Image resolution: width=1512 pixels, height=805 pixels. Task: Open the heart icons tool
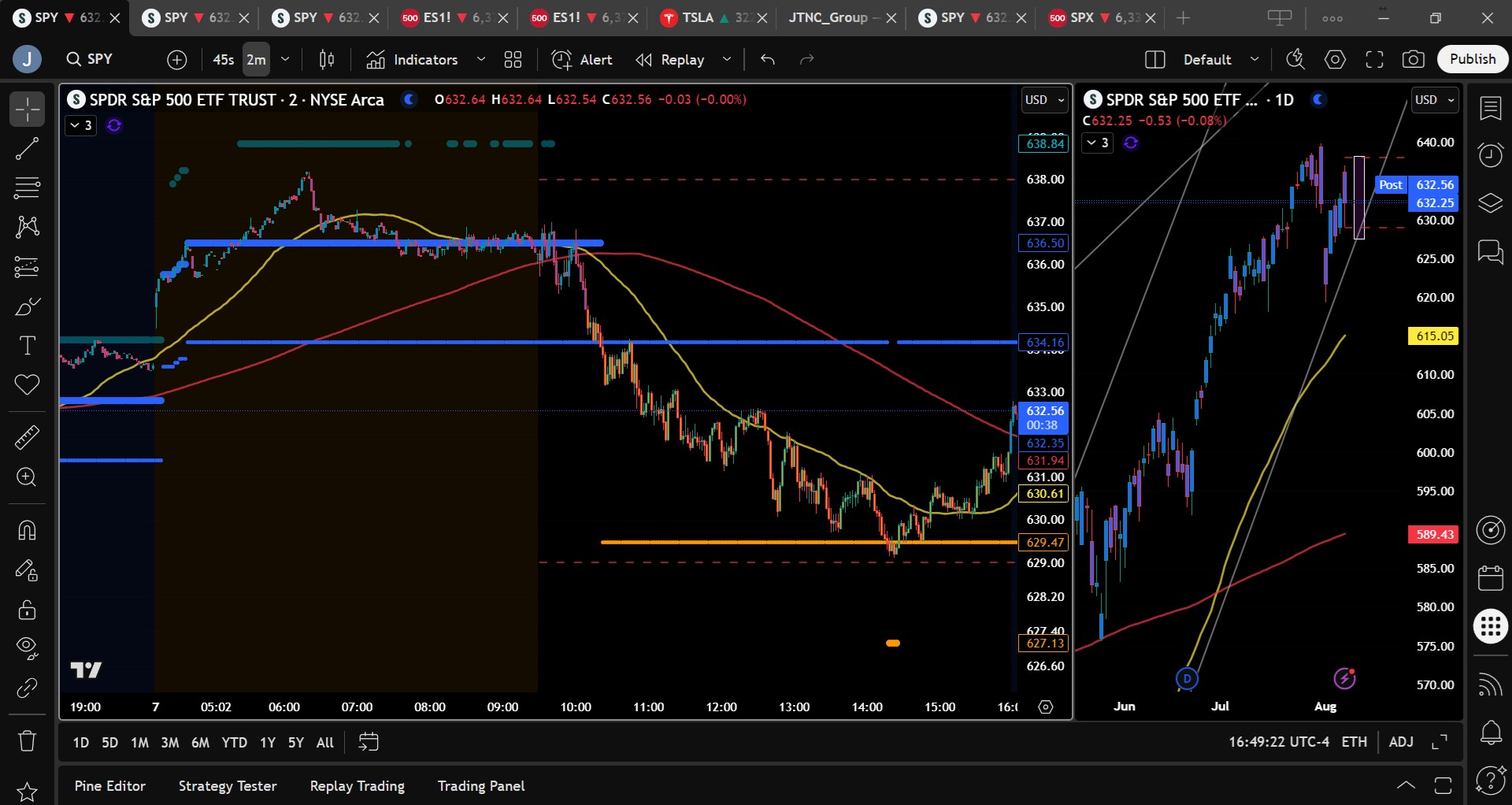pyautogui.click(x=27, y=385)
